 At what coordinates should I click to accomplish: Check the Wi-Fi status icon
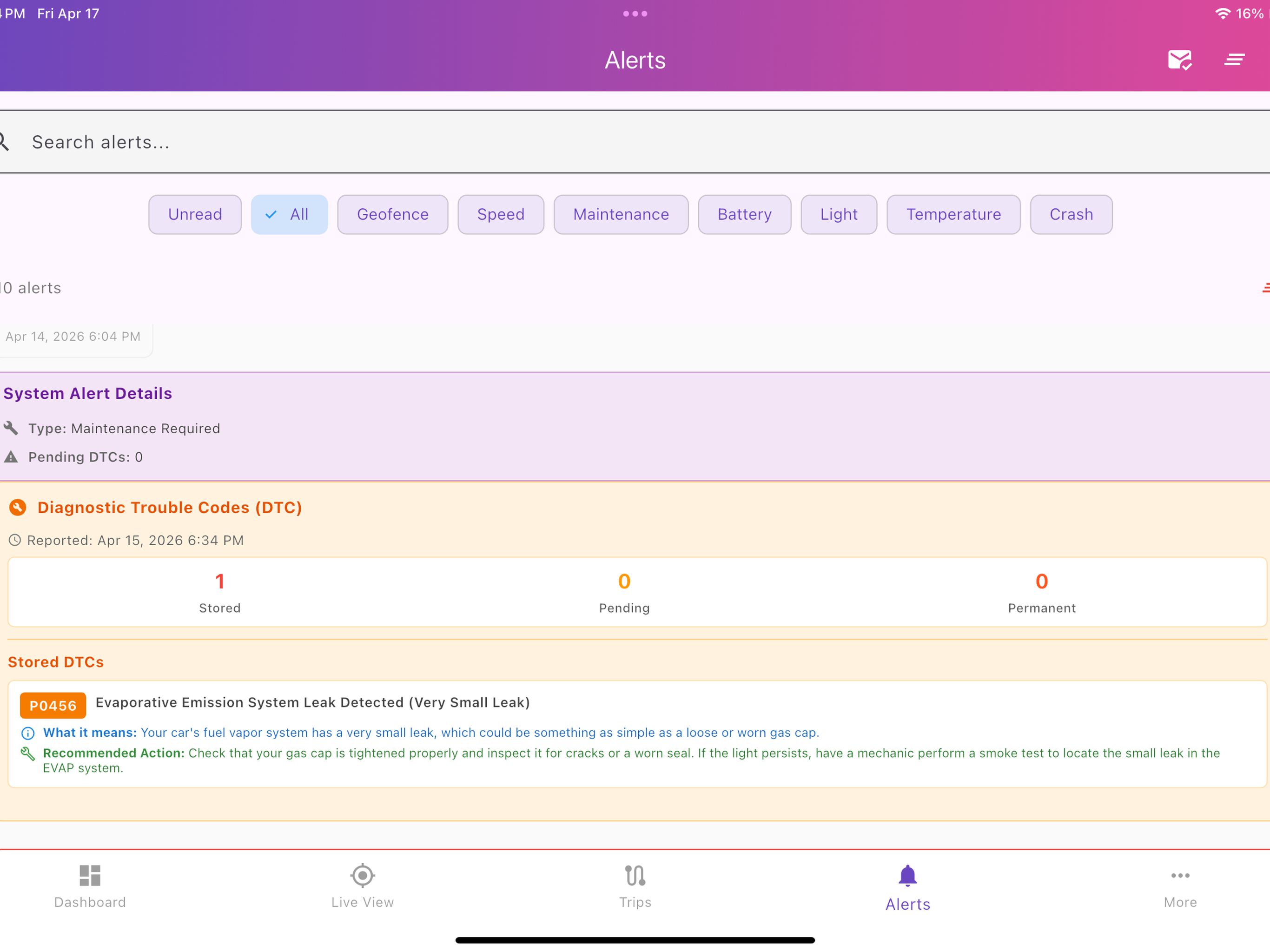1223,13
